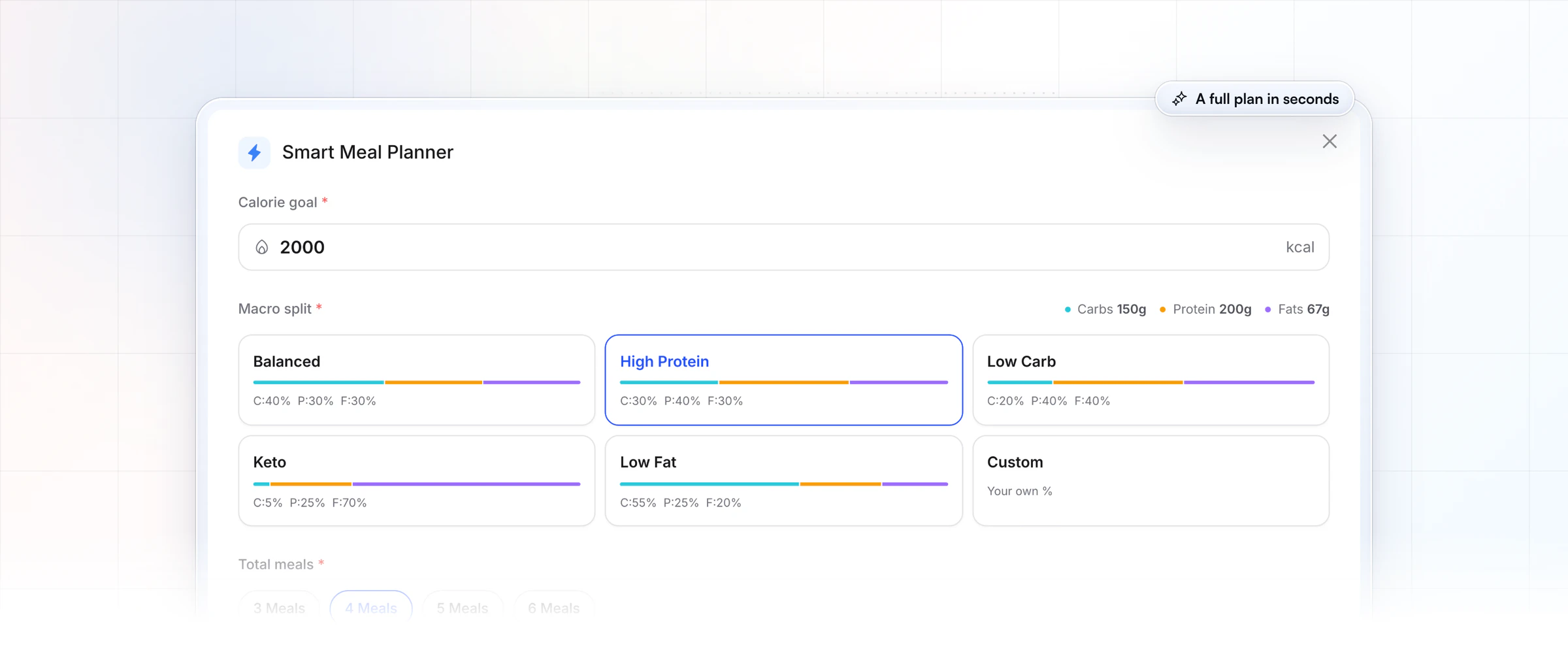Select the 6 Meals option
This screenshot has height=647, width=1568.
(554, 608)
